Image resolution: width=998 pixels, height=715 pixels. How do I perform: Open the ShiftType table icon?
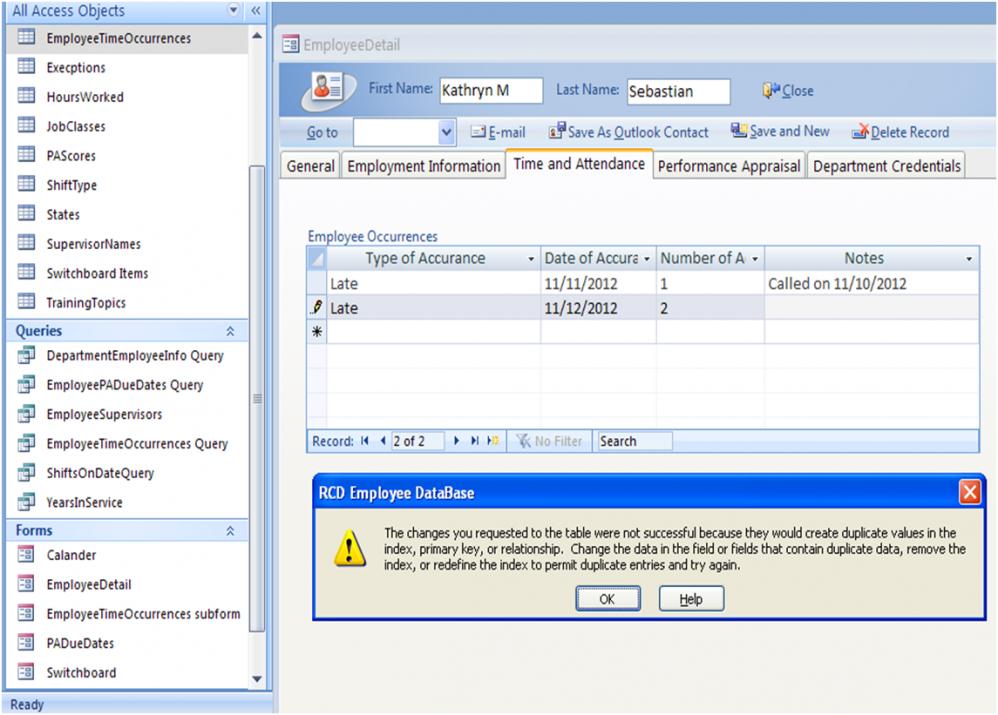point(27,184)
